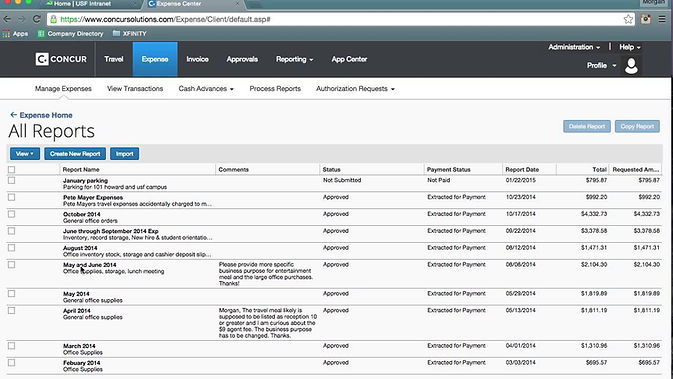Click the Copy Report button
The image size is (673, 379).
click(x=637, y=126)
